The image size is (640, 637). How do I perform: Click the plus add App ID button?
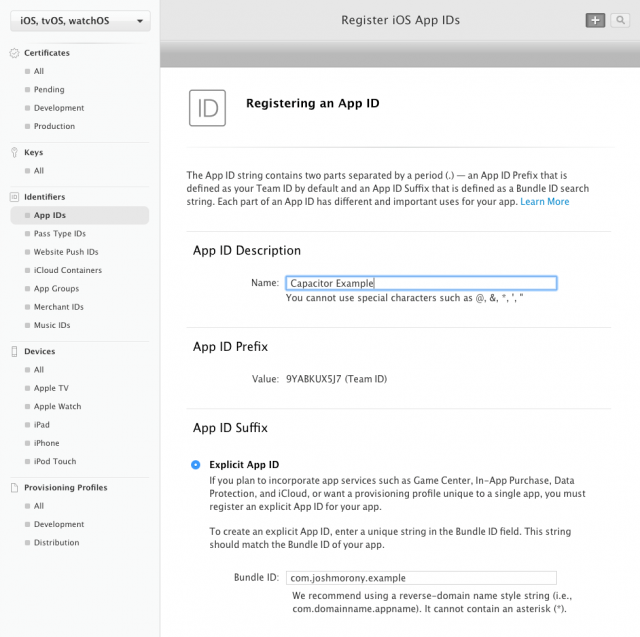[x=595, y=20]
